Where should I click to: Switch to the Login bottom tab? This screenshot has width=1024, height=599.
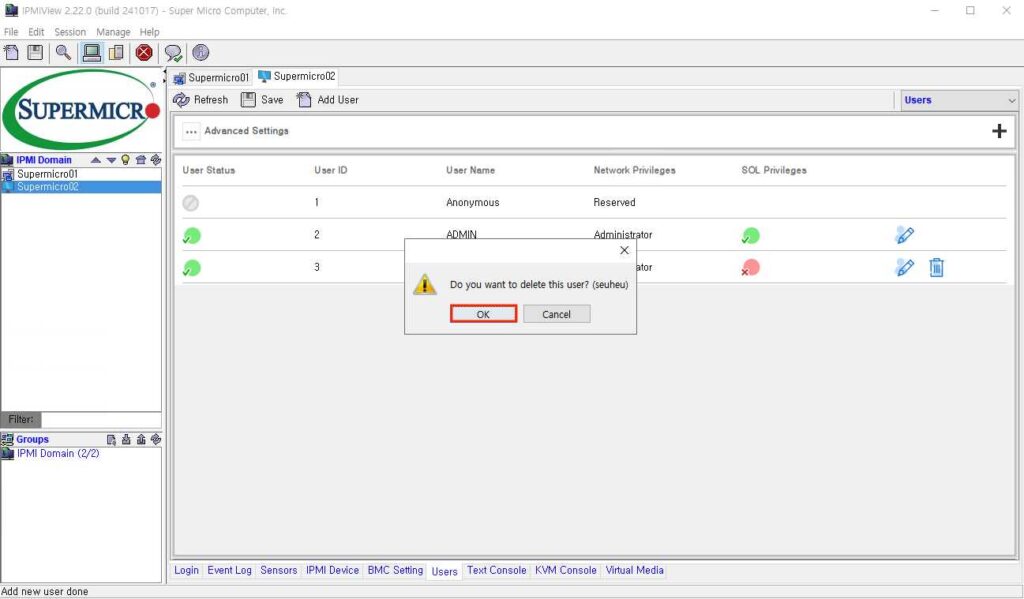pos(186,570)
